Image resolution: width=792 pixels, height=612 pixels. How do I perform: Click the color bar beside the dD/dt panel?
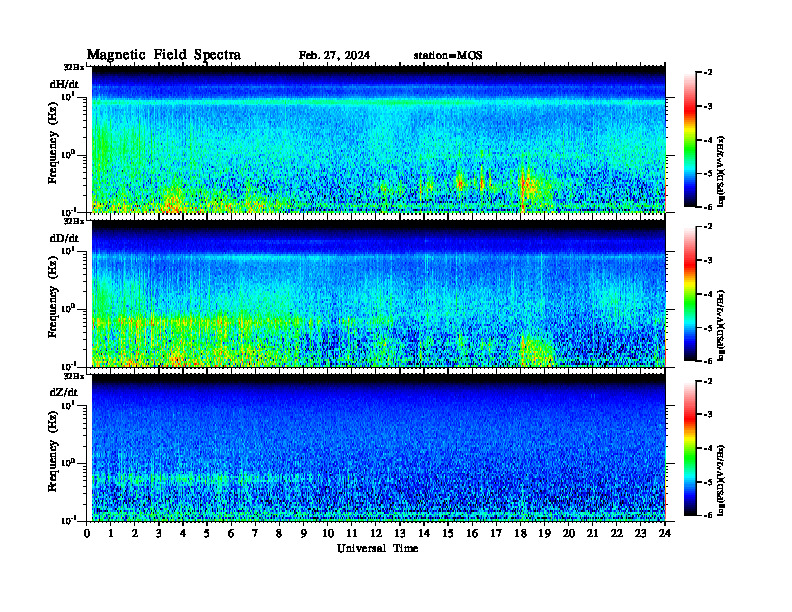click(689, 293)
